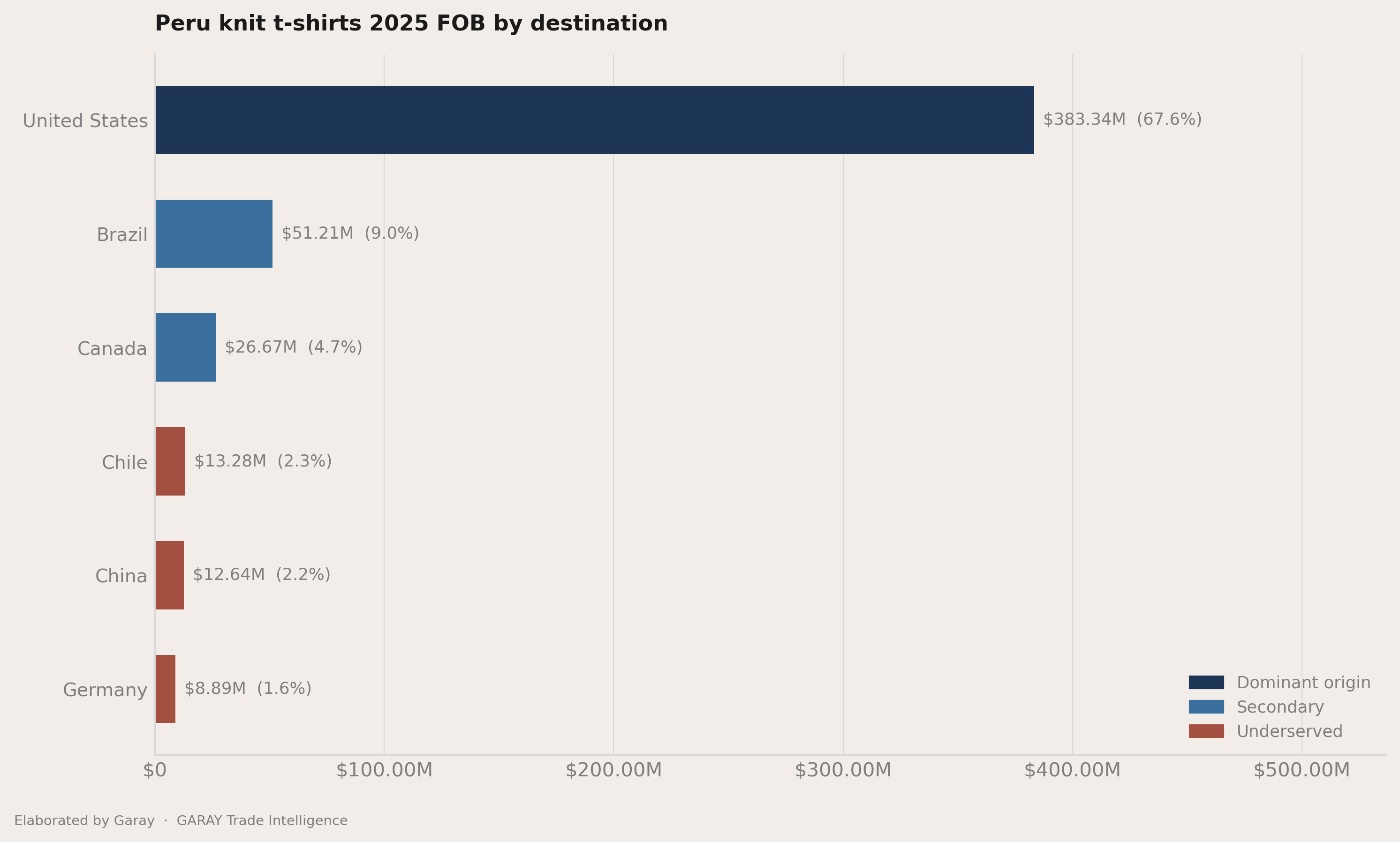Click the Dominant origin legend swatch
The width and height of the screenshot is (1400, 842).
click(1206, 683)
